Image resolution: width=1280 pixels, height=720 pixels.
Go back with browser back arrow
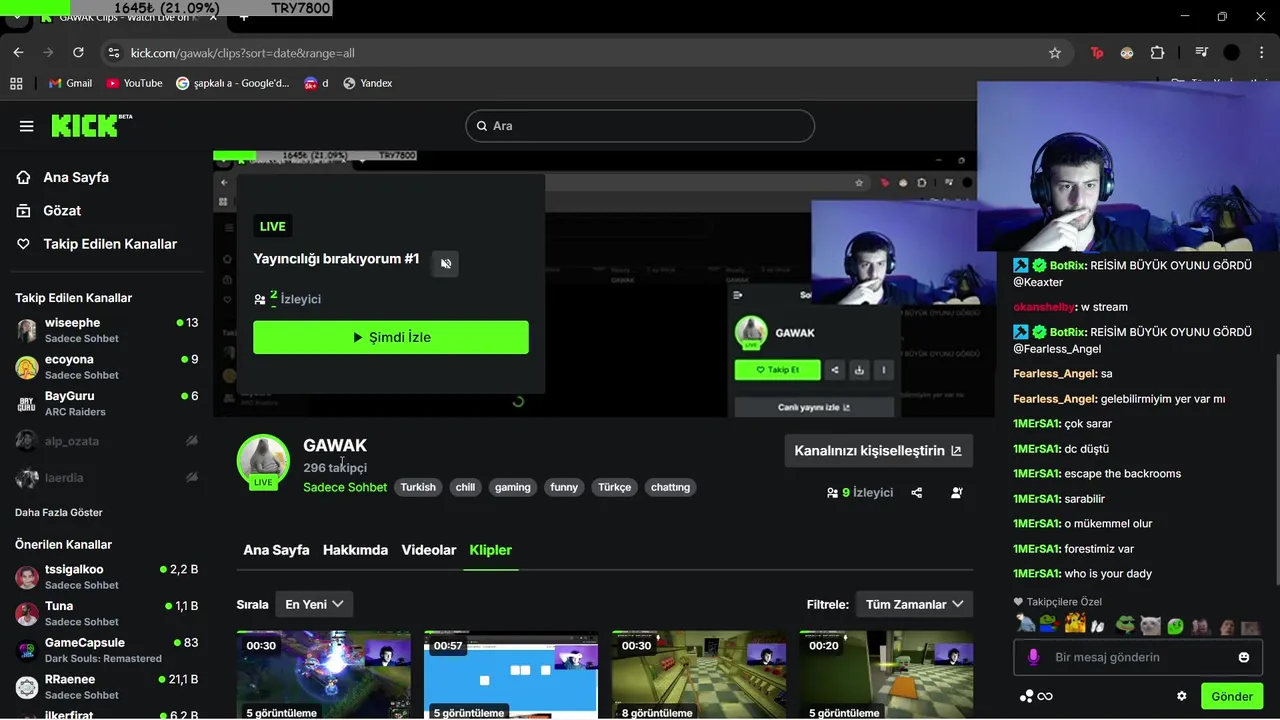pyautogui.click(x=18, y=53)
